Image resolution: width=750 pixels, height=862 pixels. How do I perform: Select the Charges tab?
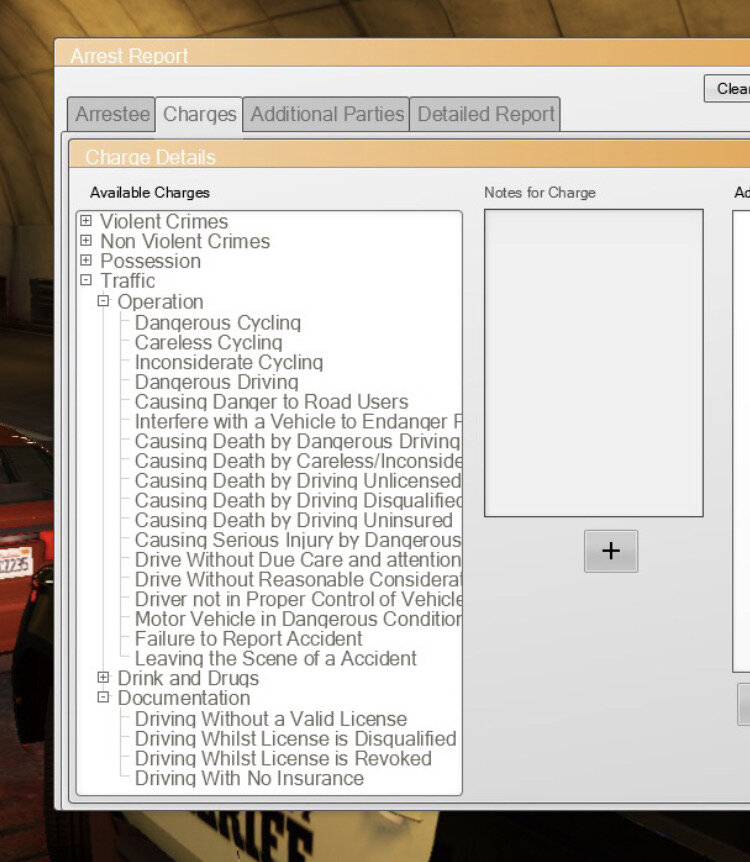199,114
